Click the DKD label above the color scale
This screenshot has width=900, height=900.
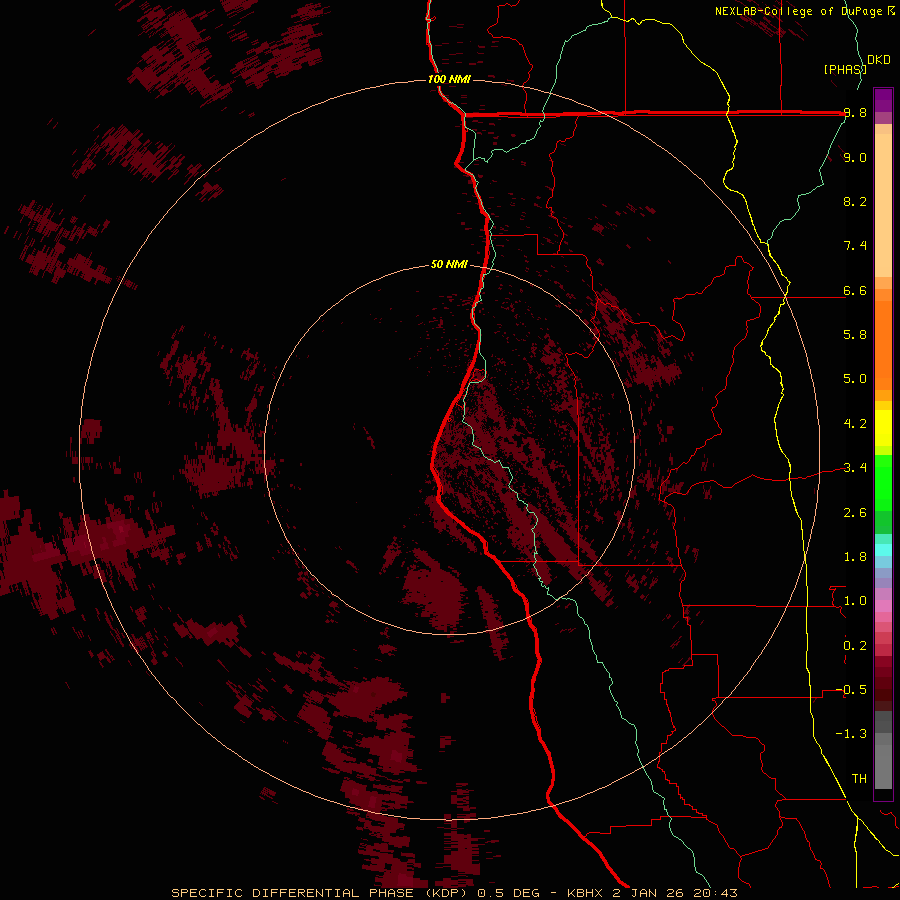coord(879,59)
